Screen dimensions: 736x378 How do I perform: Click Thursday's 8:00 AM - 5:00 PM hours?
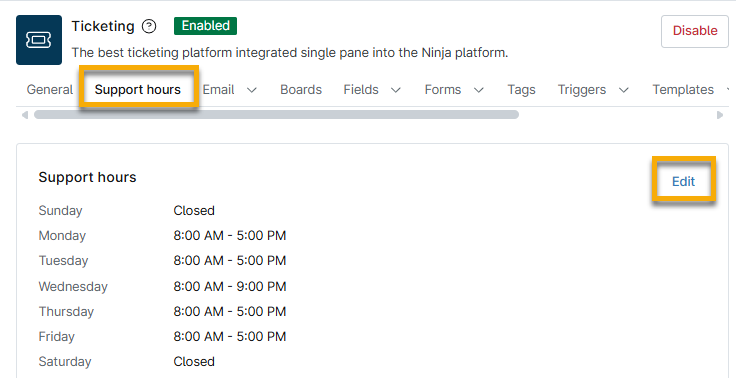[x=230, y=311]
